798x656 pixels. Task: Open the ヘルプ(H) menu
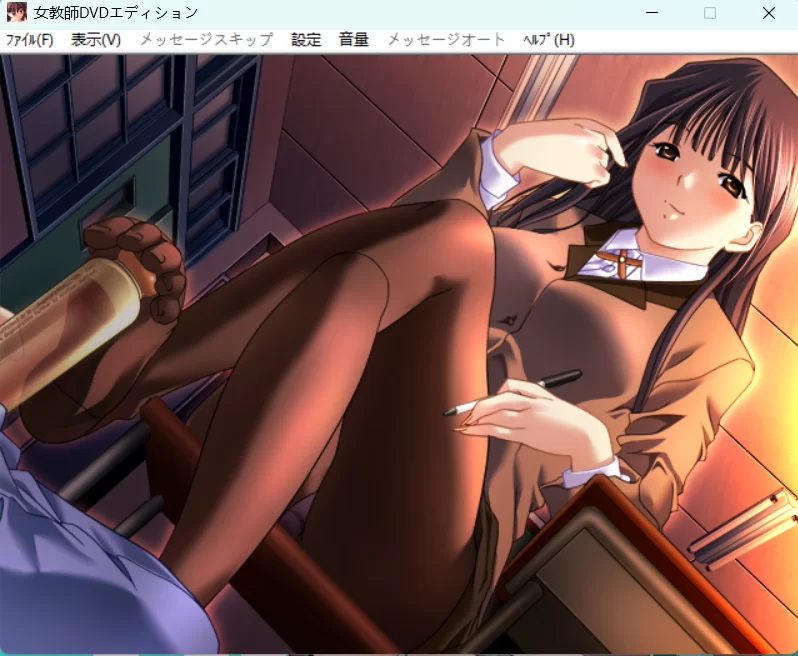[x=549, y=40]
